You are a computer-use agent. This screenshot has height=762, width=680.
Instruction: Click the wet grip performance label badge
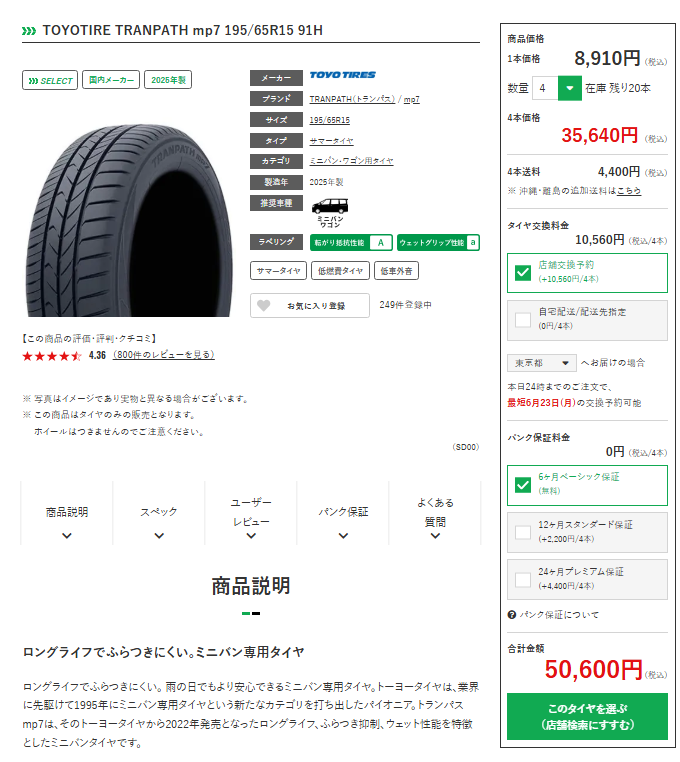click(x=438, y=242)
